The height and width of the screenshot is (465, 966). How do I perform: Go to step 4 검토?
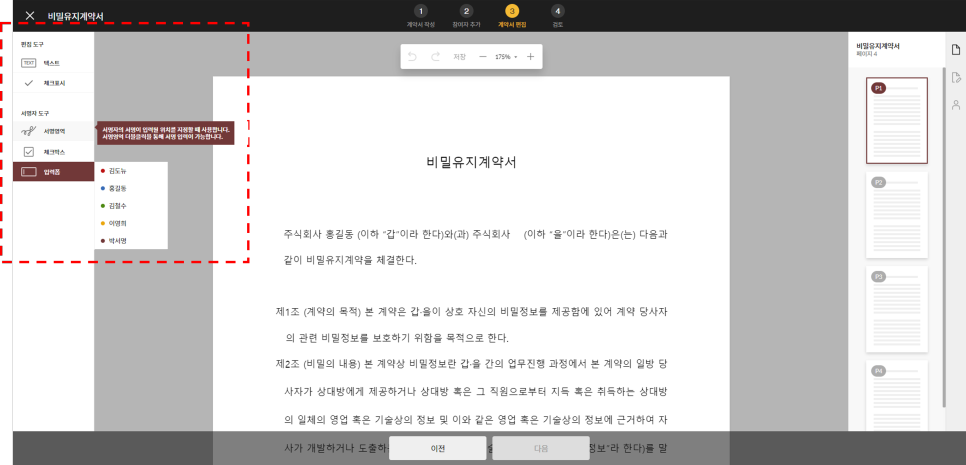(558, 16)
